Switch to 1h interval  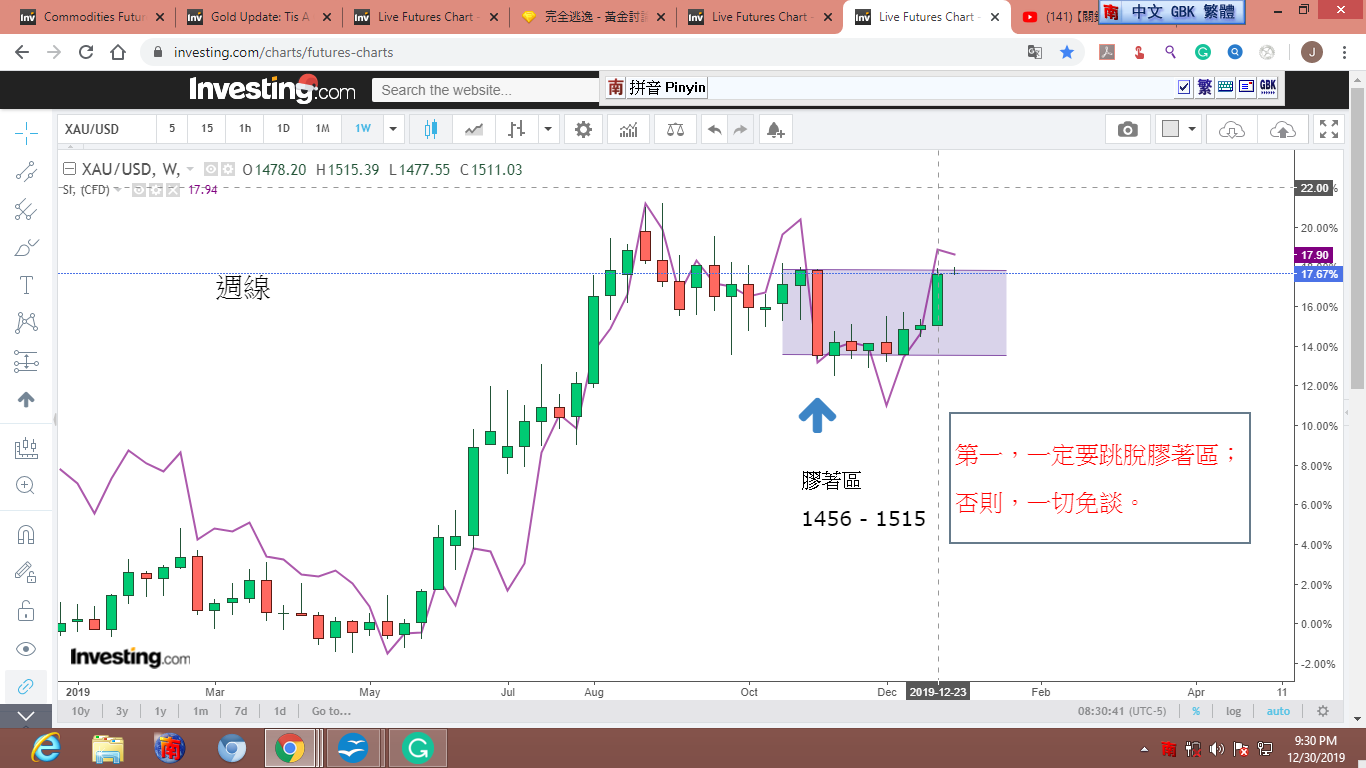[245, 129]
